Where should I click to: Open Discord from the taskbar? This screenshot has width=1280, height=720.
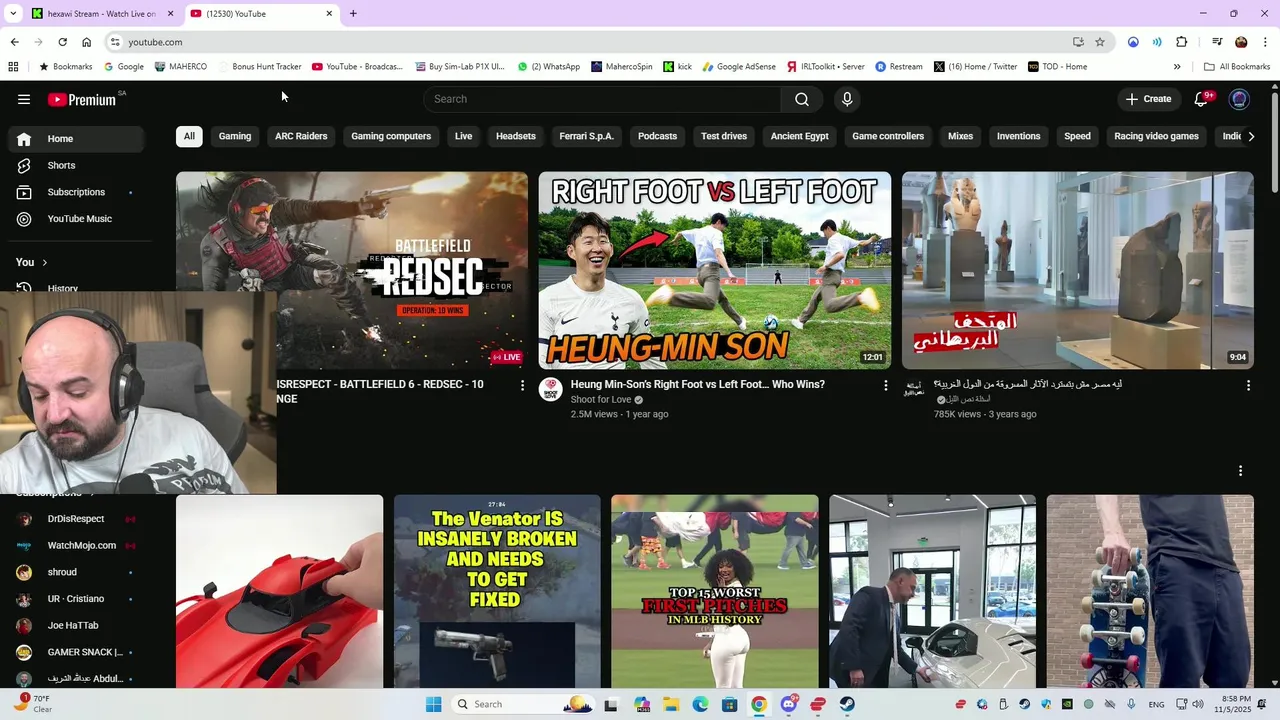click(789, 704)
